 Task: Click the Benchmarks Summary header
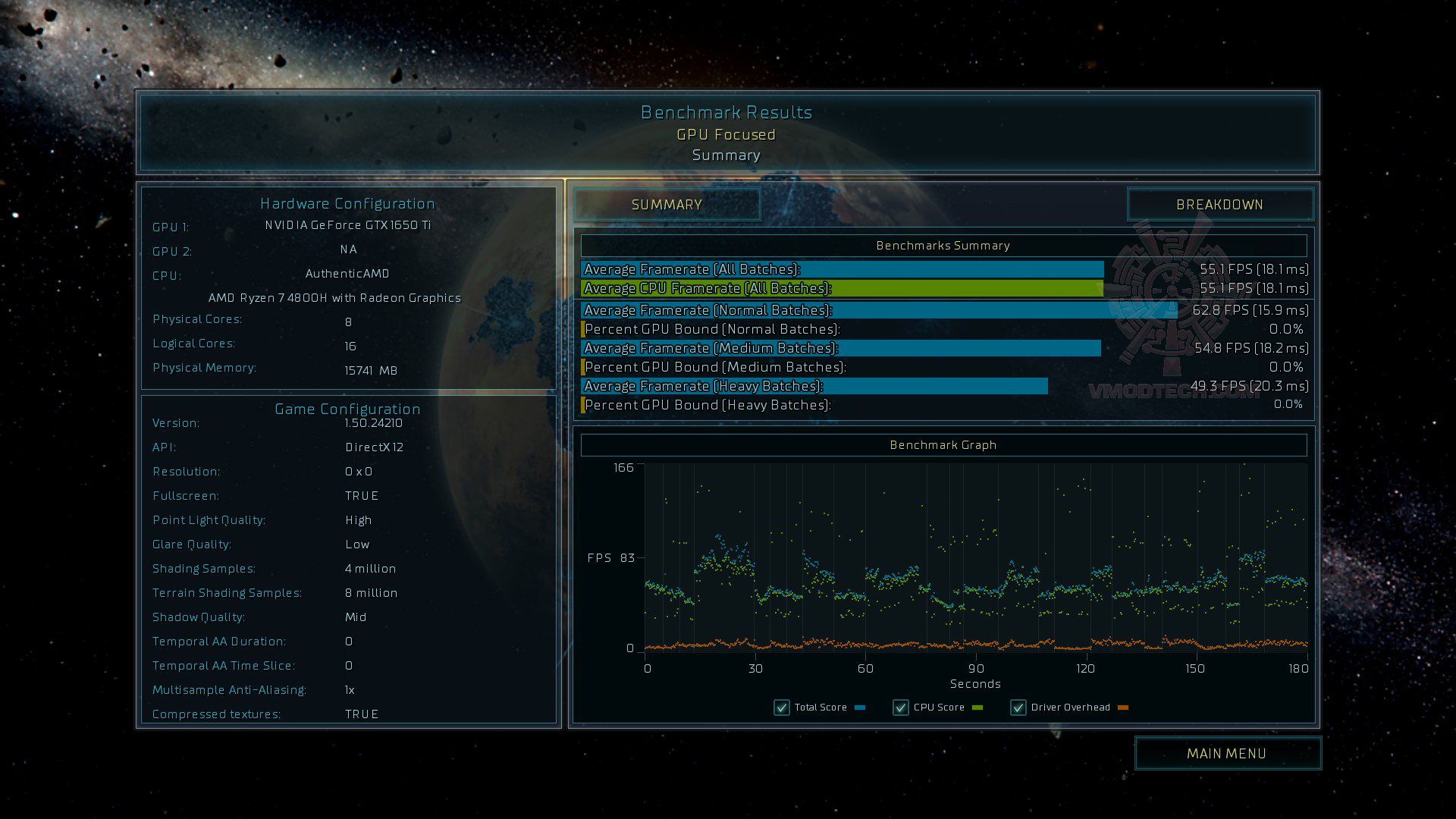coord(943,246)
